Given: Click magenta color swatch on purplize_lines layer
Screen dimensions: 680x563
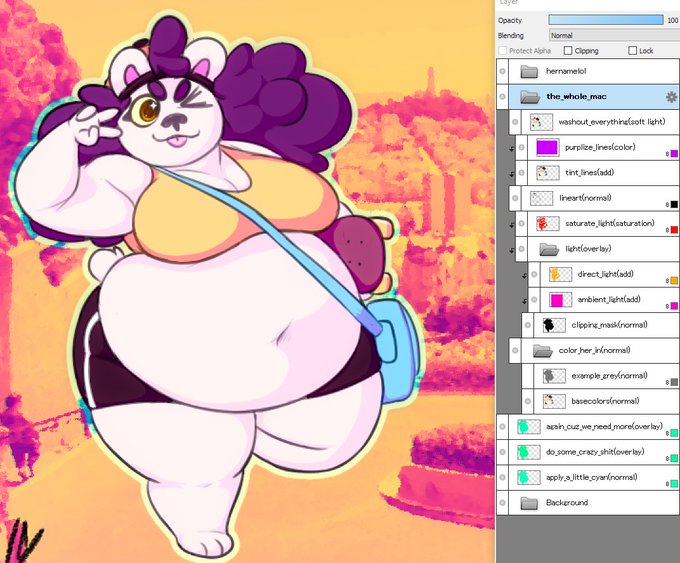Looking at the screenshot, I should coord(674,154).
